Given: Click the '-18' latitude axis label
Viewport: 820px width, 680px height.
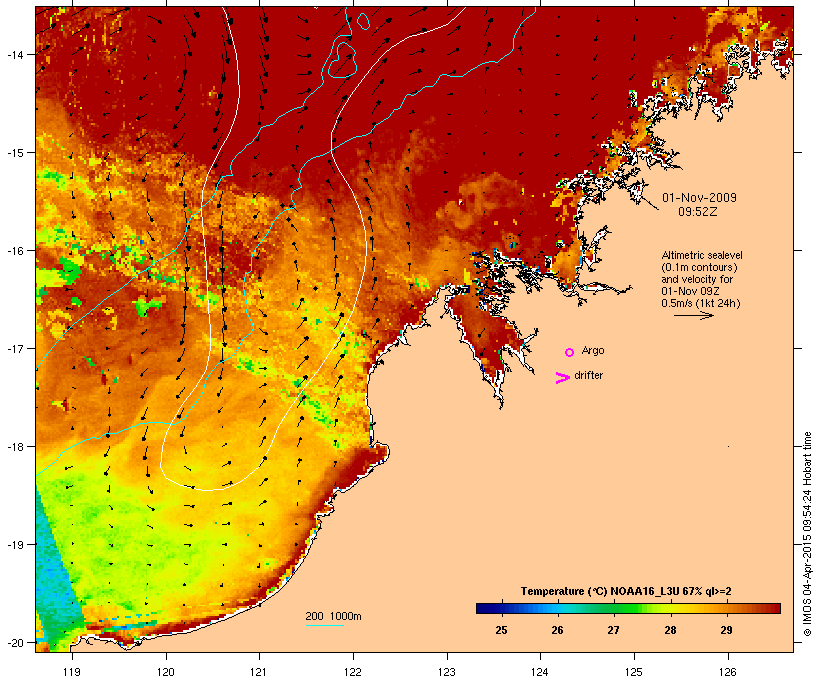Looking at the screenshot, I should click(14, 447).
